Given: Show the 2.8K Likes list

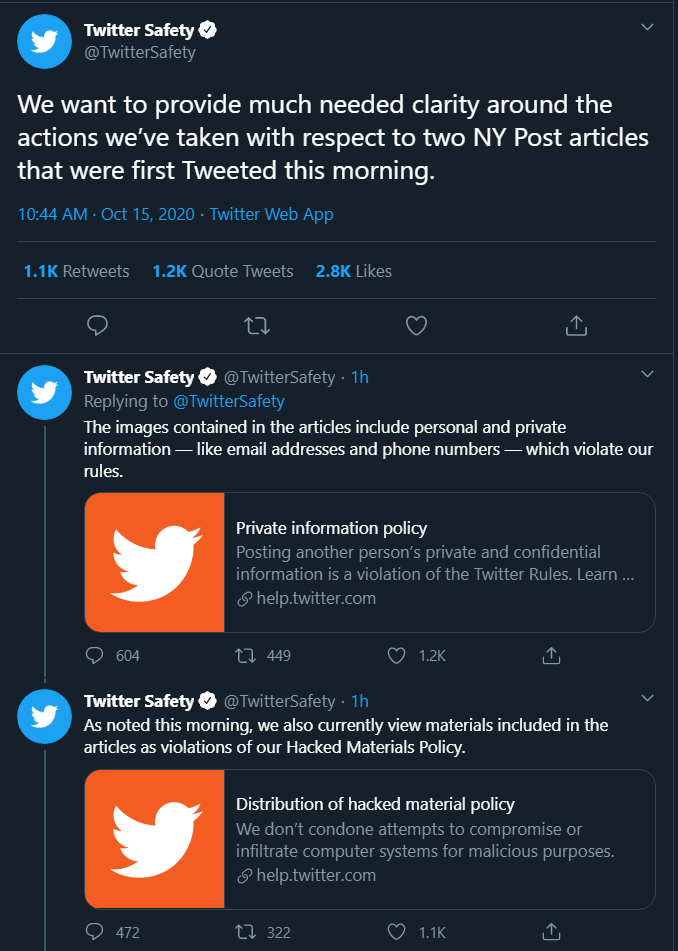Looking at the screenshot, I should pyautogui.click(x=354, y=271).
